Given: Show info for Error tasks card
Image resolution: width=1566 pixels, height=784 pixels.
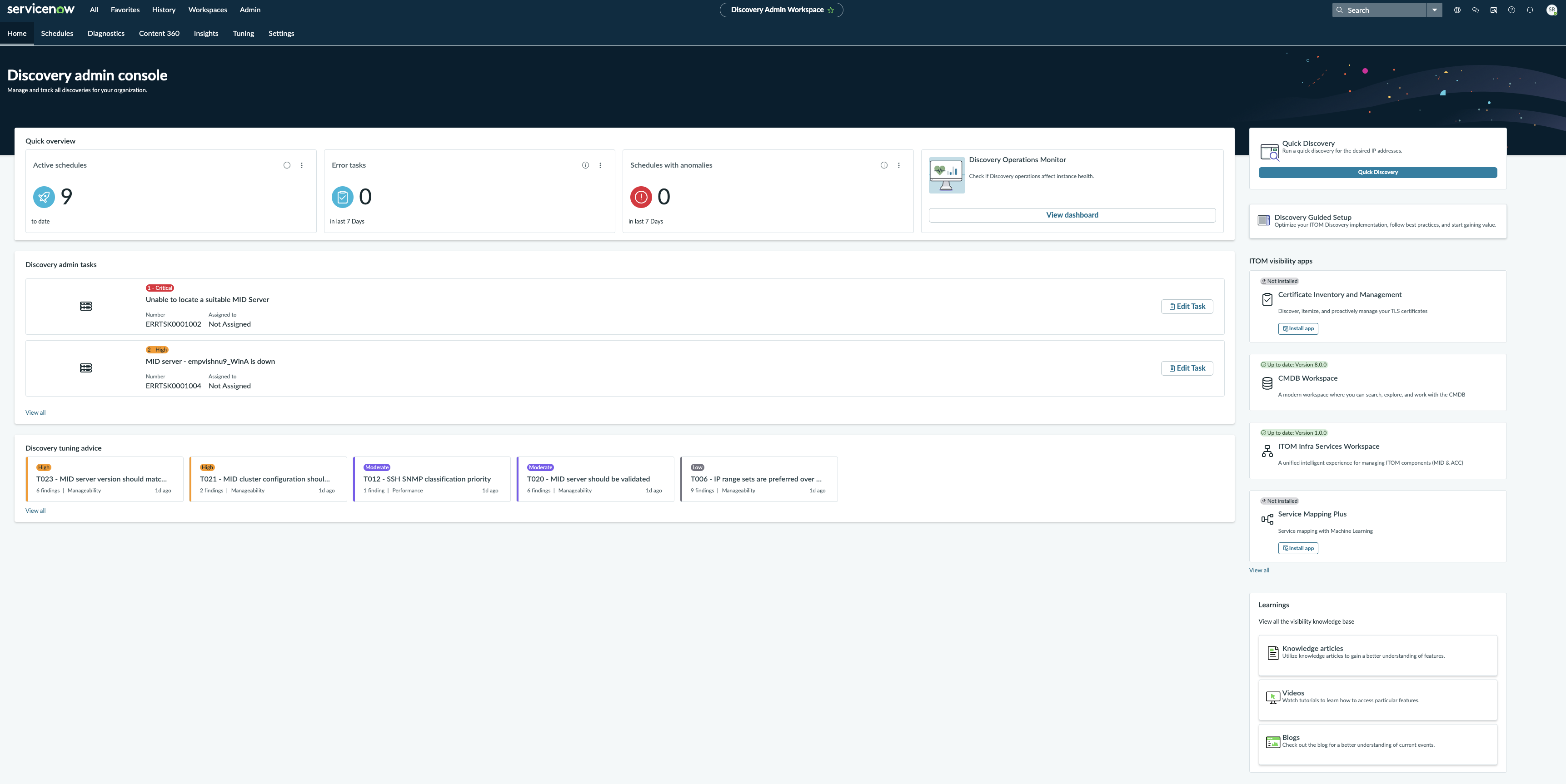Looking at the screenshot, I should (x=585, y=165).
